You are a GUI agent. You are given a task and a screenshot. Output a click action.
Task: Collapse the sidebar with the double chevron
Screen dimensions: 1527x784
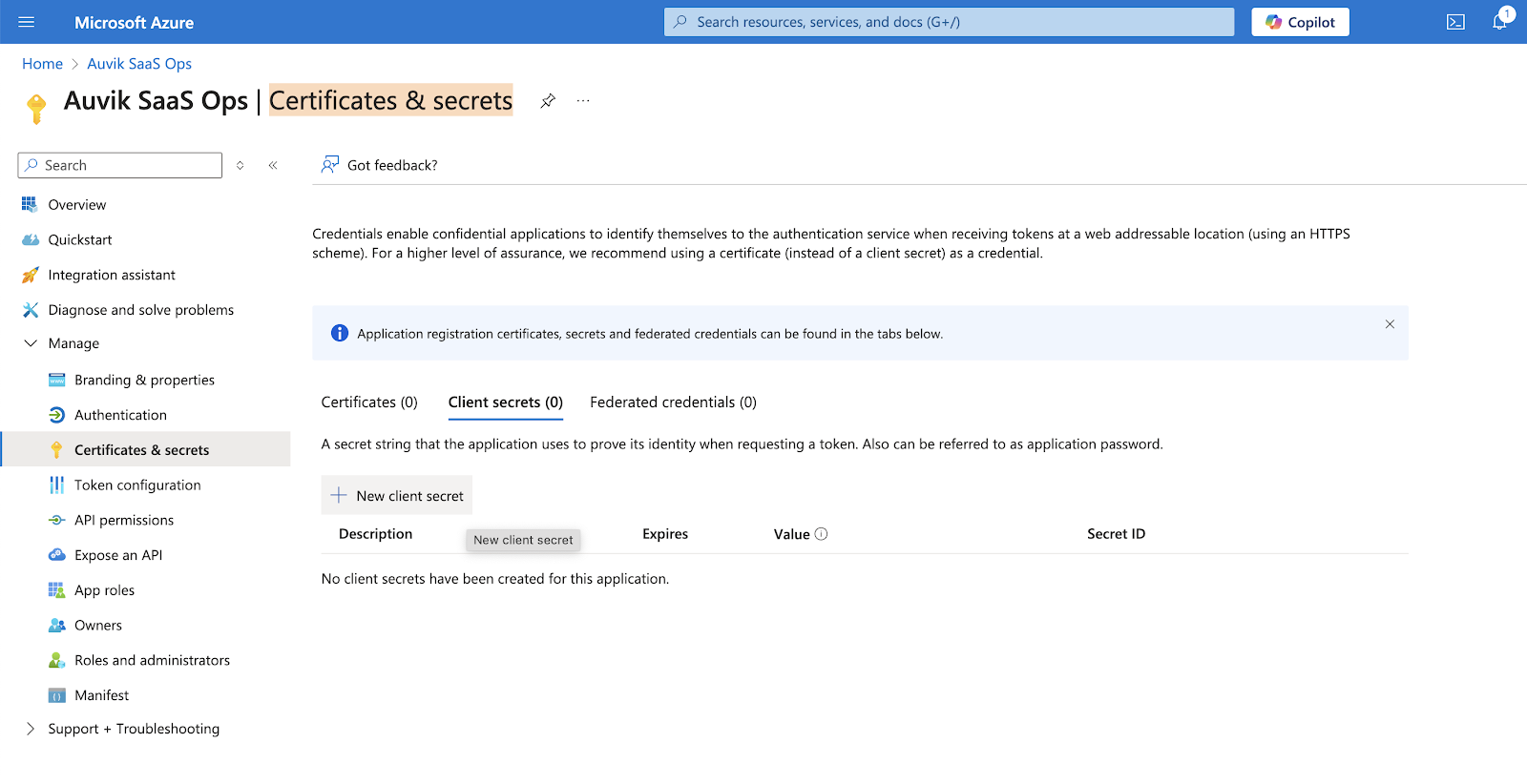(273, 165)
